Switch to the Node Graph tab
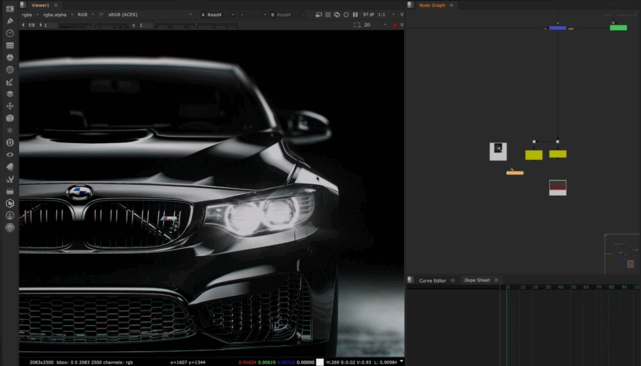641x366 pixels. click(x=432, y=5)
